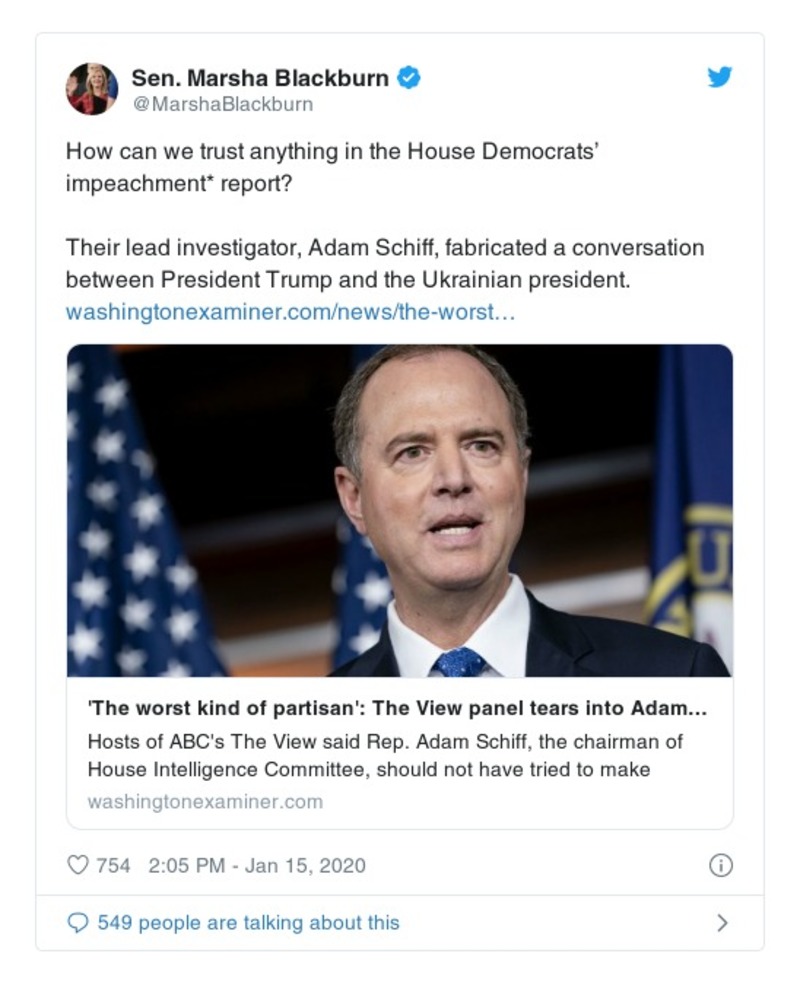Click the speech bubble reply icon
This screenshot has width=800, height=982.
tap(78, 923)
